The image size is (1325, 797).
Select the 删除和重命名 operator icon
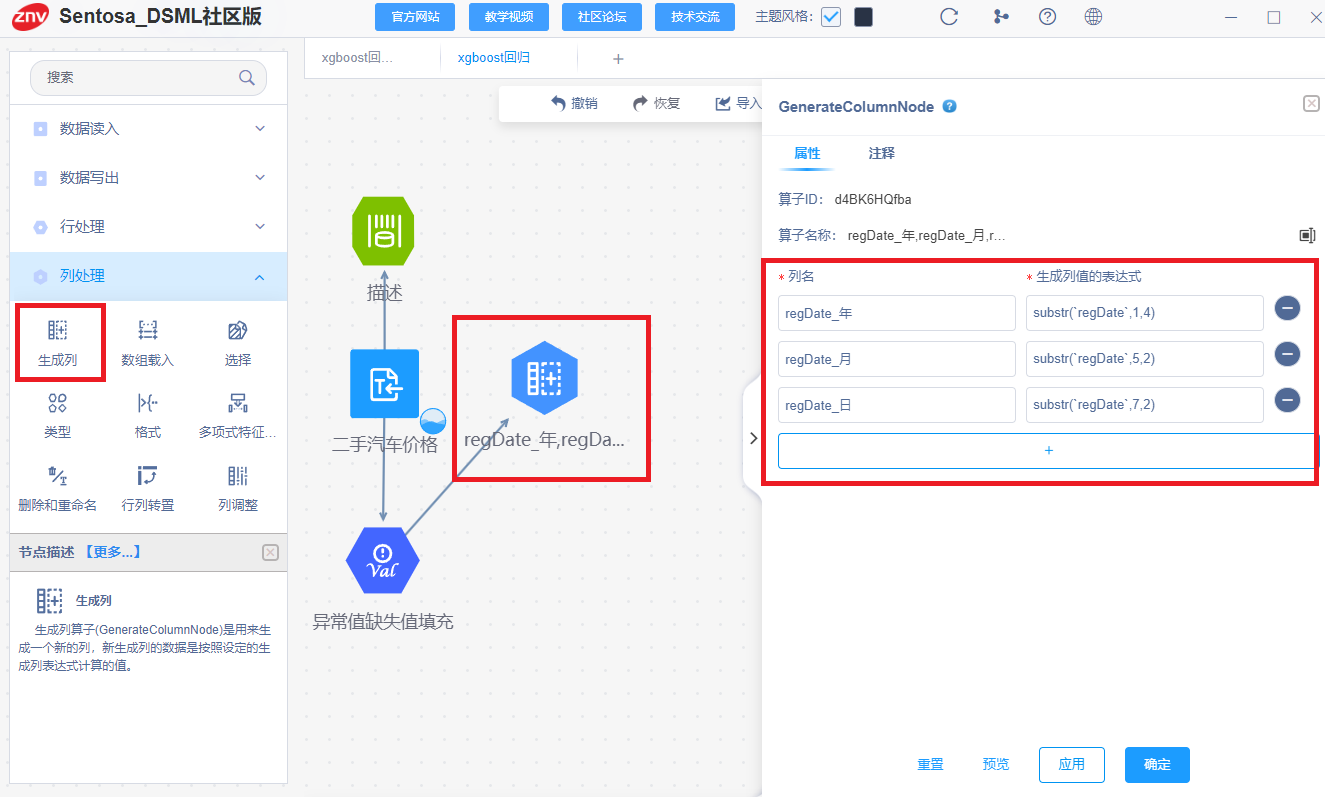[x=58, y=475]
